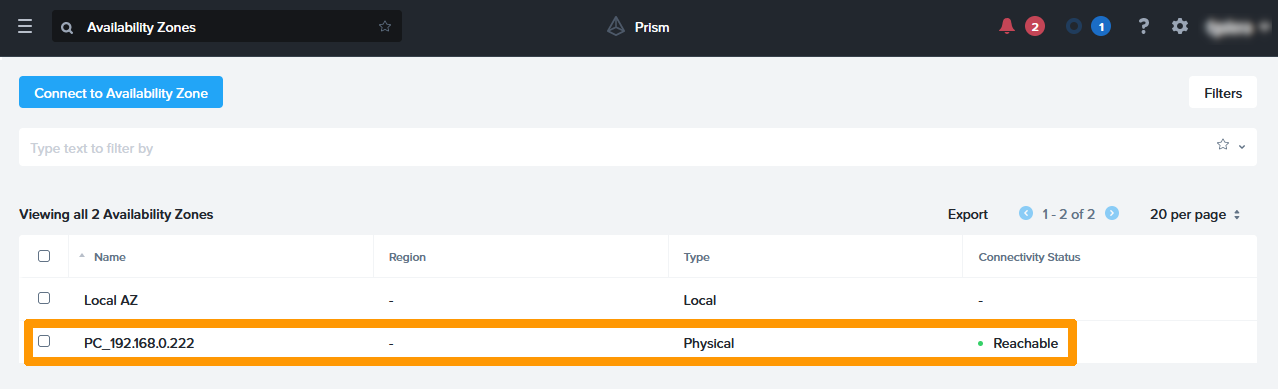View running tasks circle indicator
1278x389 pixels.
click(1074, 27)
